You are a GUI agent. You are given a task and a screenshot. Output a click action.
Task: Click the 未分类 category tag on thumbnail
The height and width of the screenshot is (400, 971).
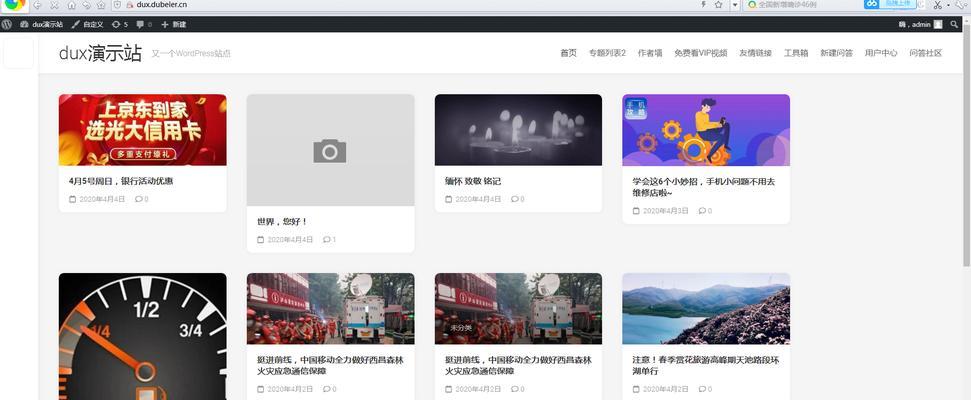tap(461, 328)
